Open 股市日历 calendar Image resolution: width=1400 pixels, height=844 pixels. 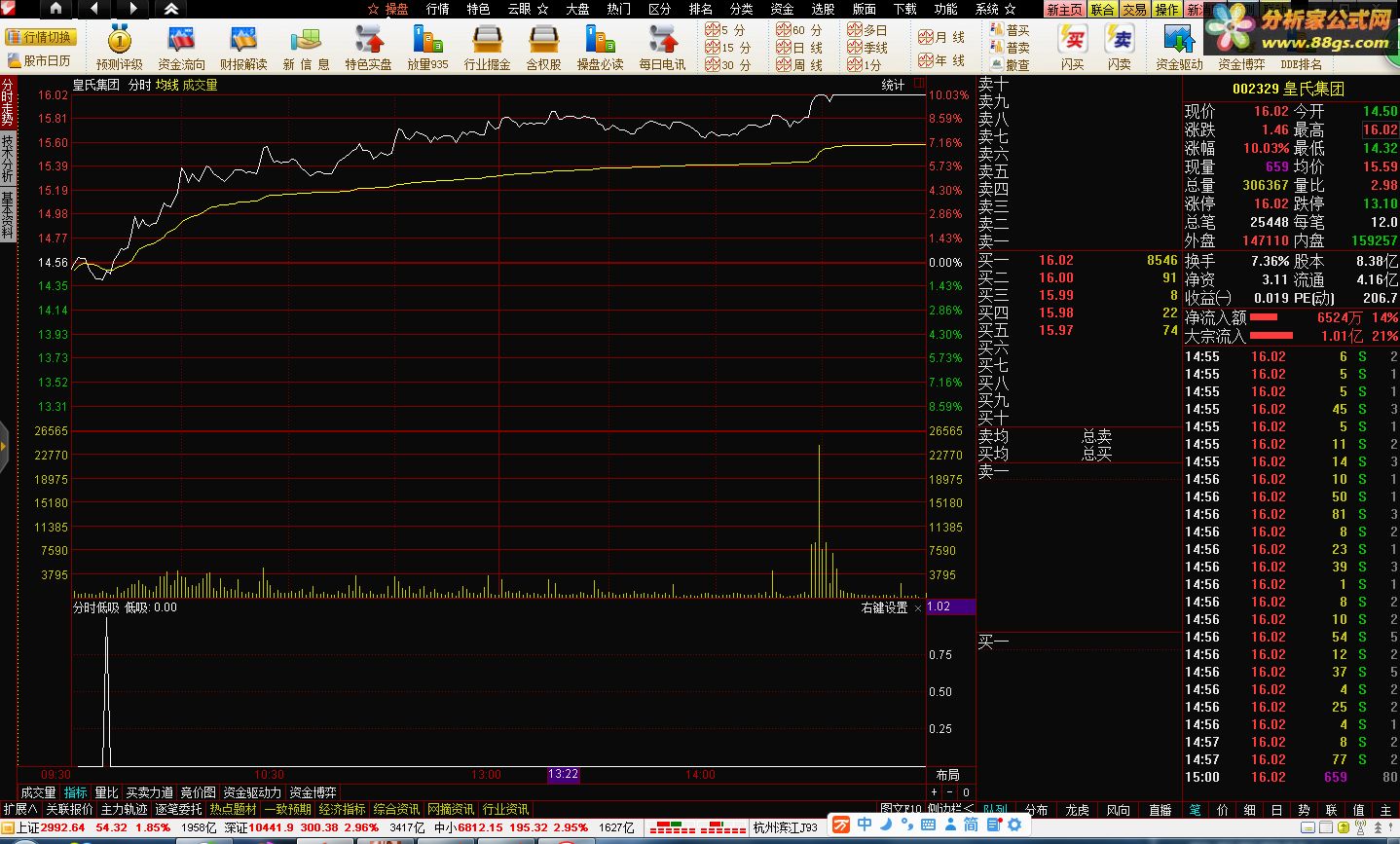[x=40, y=60]
